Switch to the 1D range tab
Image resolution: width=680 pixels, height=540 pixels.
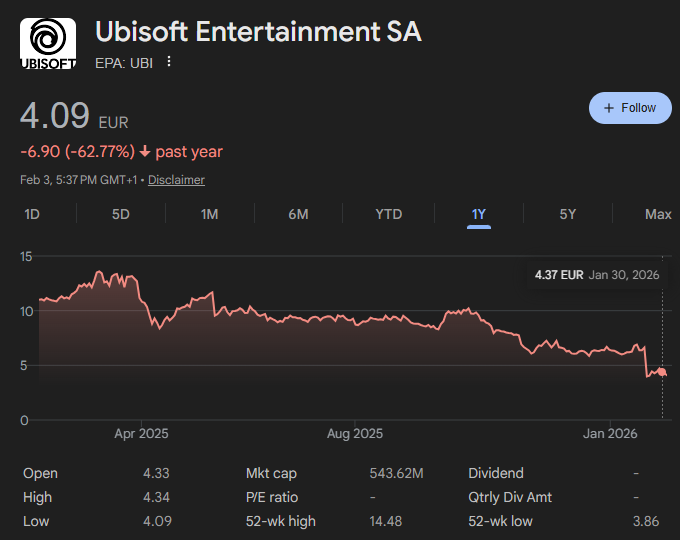click(32, 214)
